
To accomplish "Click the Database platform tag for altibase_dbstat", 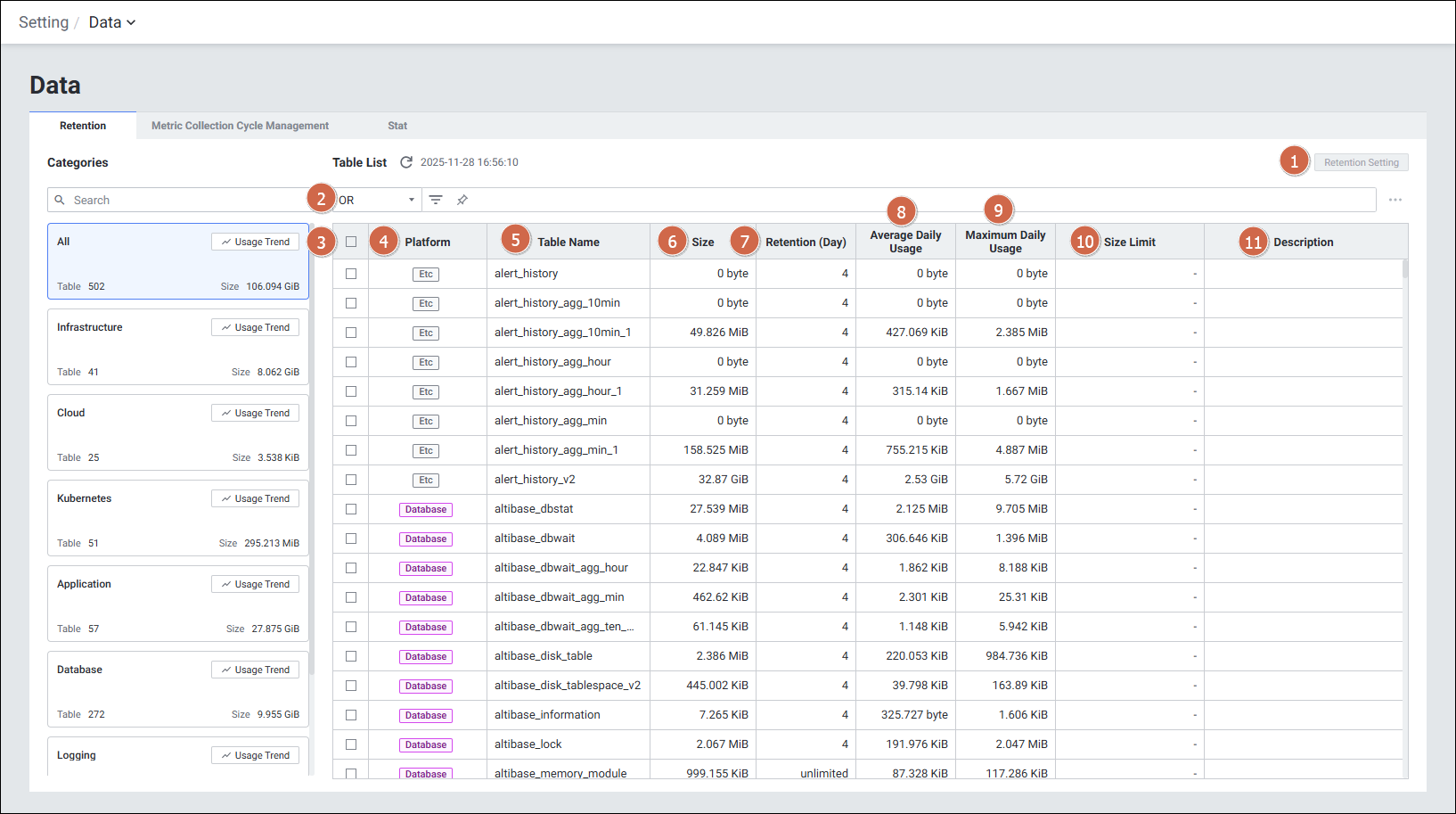I will [425, 509].
